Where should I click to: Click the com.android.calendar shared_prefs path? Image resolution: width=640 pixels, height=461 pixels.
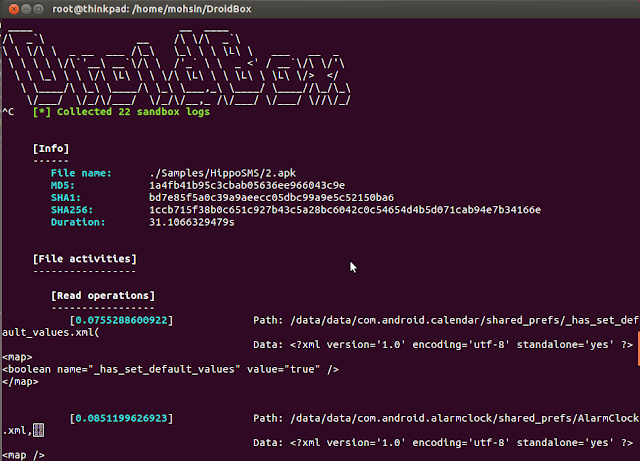point(464,320)
